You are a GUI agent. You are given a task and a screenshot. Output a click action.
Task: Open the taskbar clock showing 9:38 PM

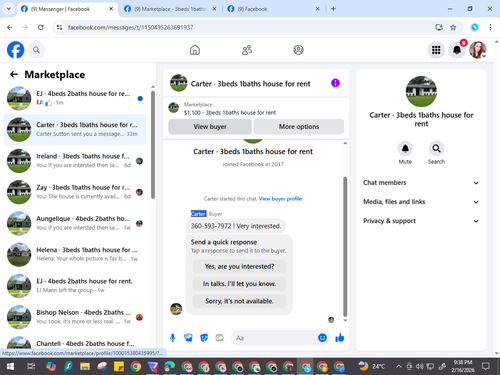(x=463, y=366)
